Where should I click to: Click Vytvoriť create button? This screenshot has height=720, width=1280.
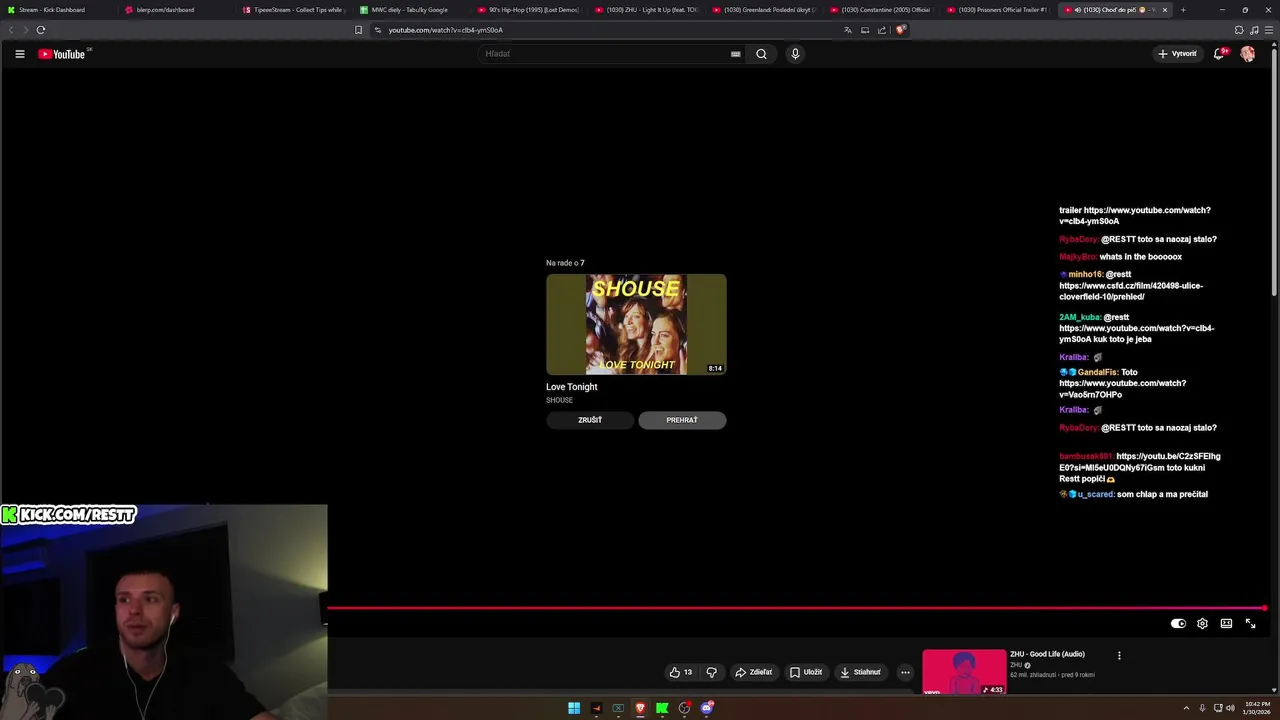click(1177, 54)
